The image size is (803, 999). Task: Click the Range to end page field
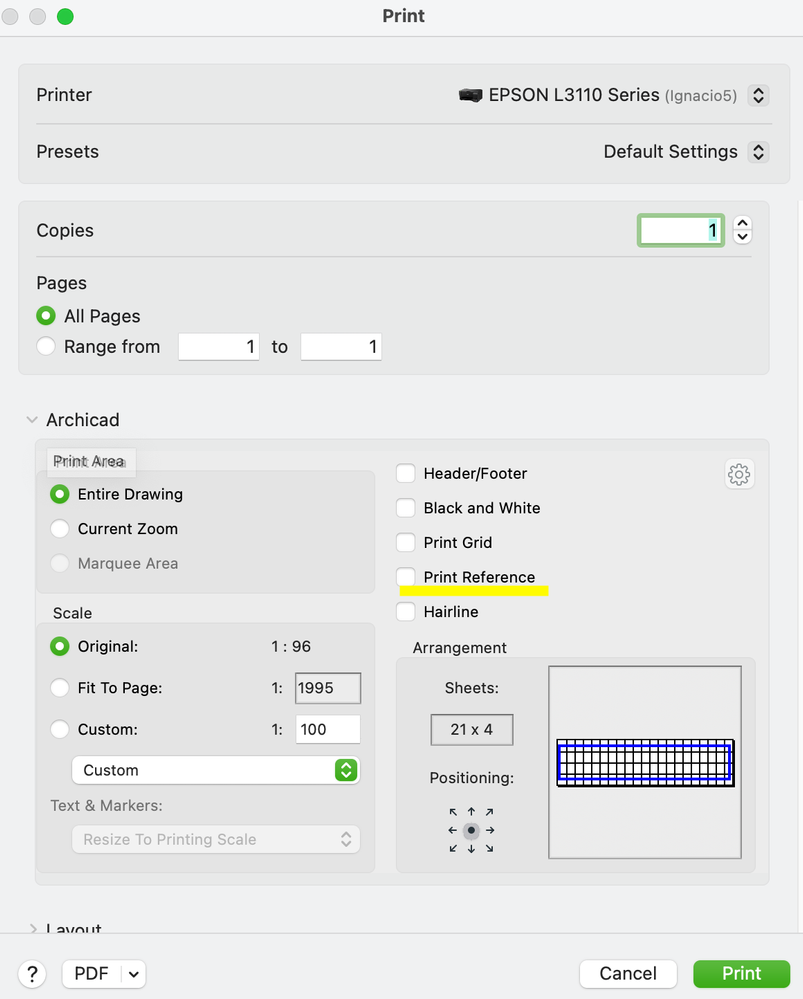pos(341,347)
